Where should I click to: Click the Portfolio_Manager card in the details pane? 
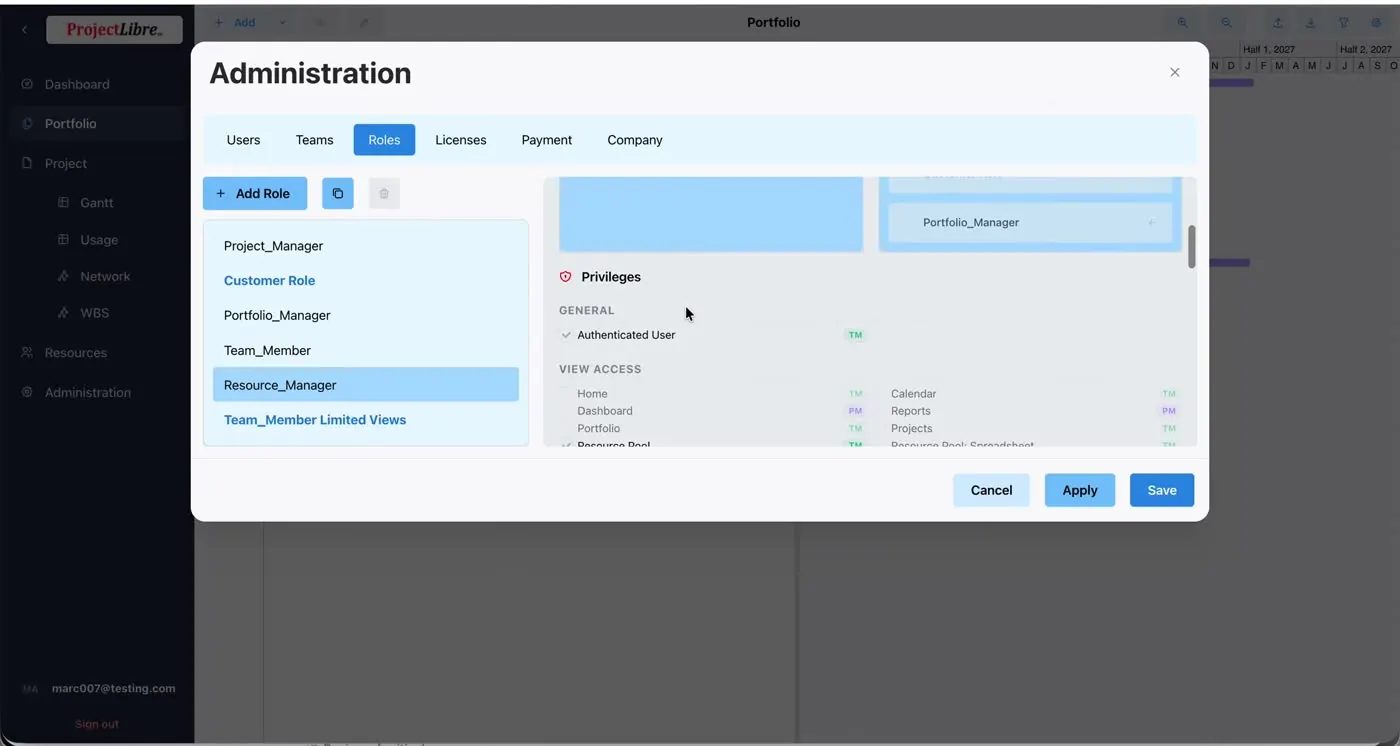pos(1029,223)
